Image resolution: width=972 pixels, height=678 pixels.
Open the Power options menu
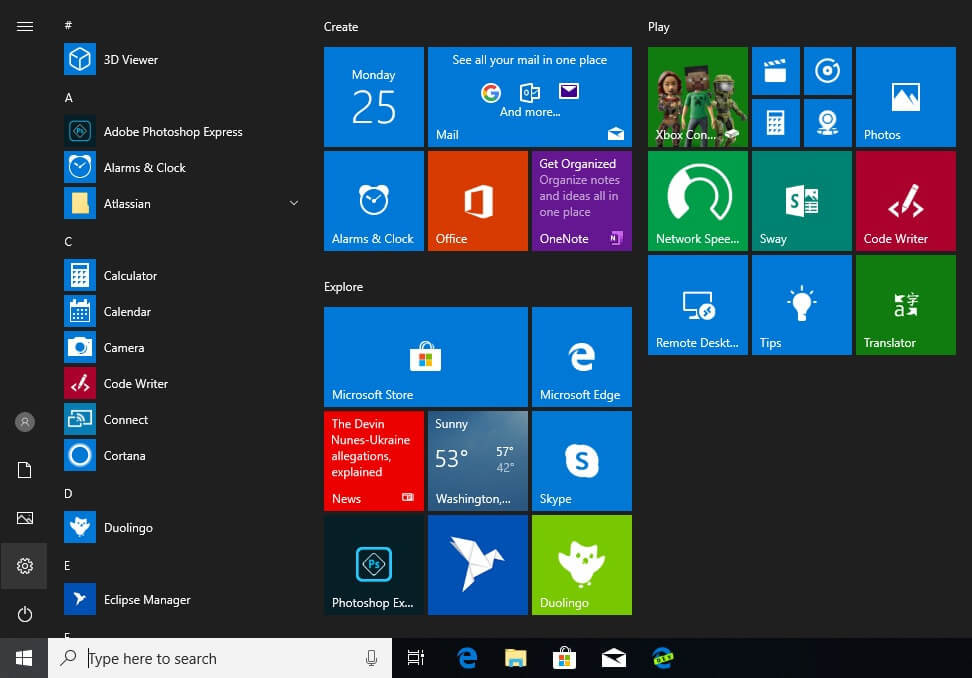pos(25,614)
